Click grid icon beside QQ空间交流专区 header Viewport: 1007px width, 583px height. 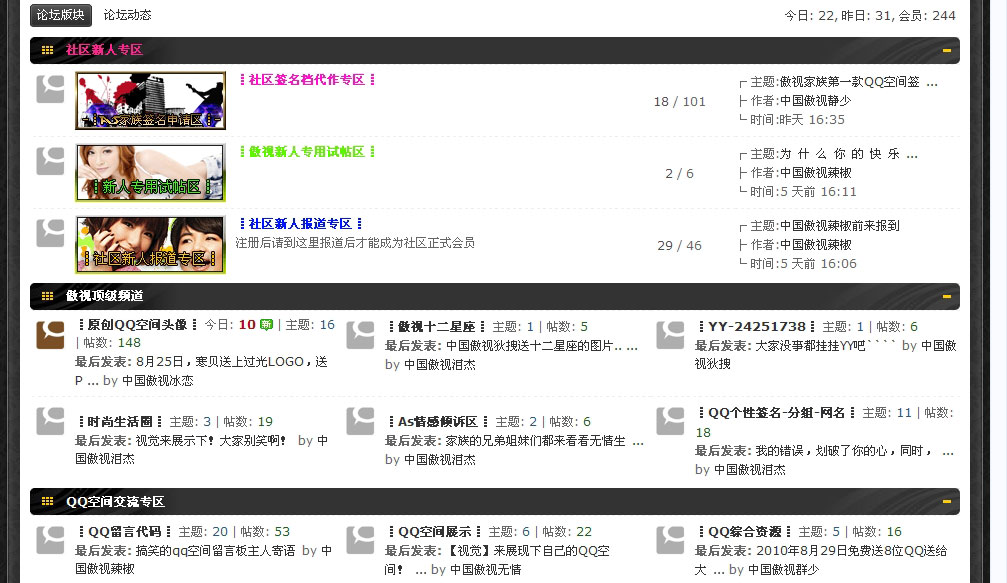click(x=48, y=501)
